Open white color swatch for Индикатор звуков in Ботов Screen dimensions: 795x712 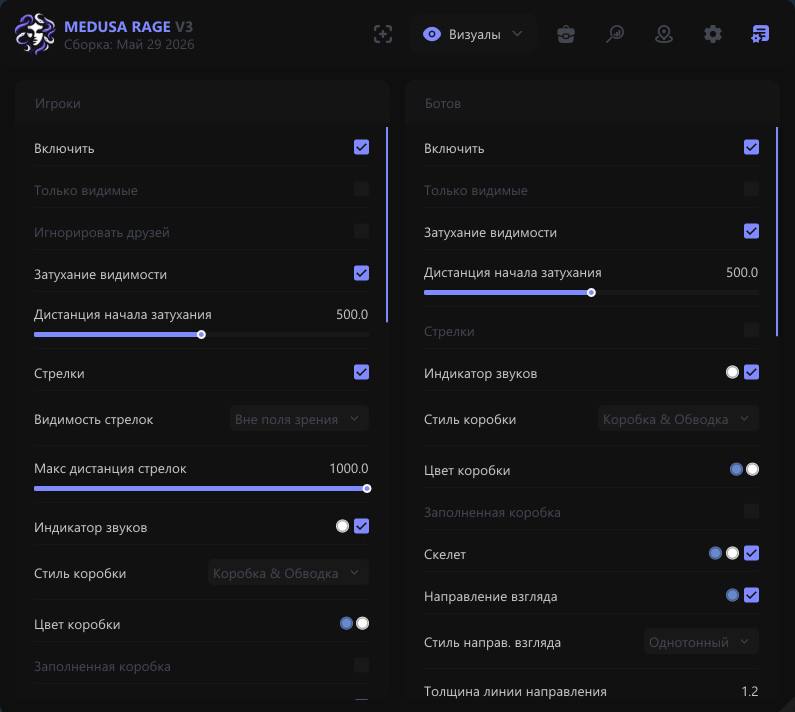(x=732, y=372)
